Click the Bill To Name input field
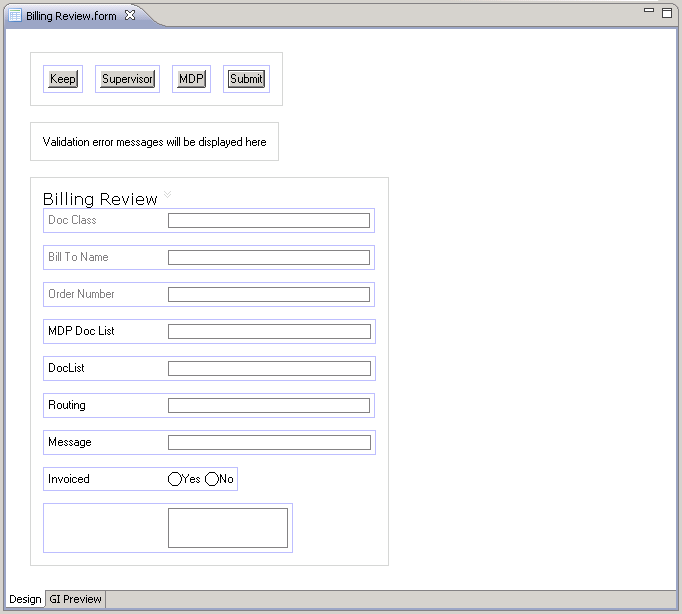Screen dimensions: 682x614 (x=269, y=257)
